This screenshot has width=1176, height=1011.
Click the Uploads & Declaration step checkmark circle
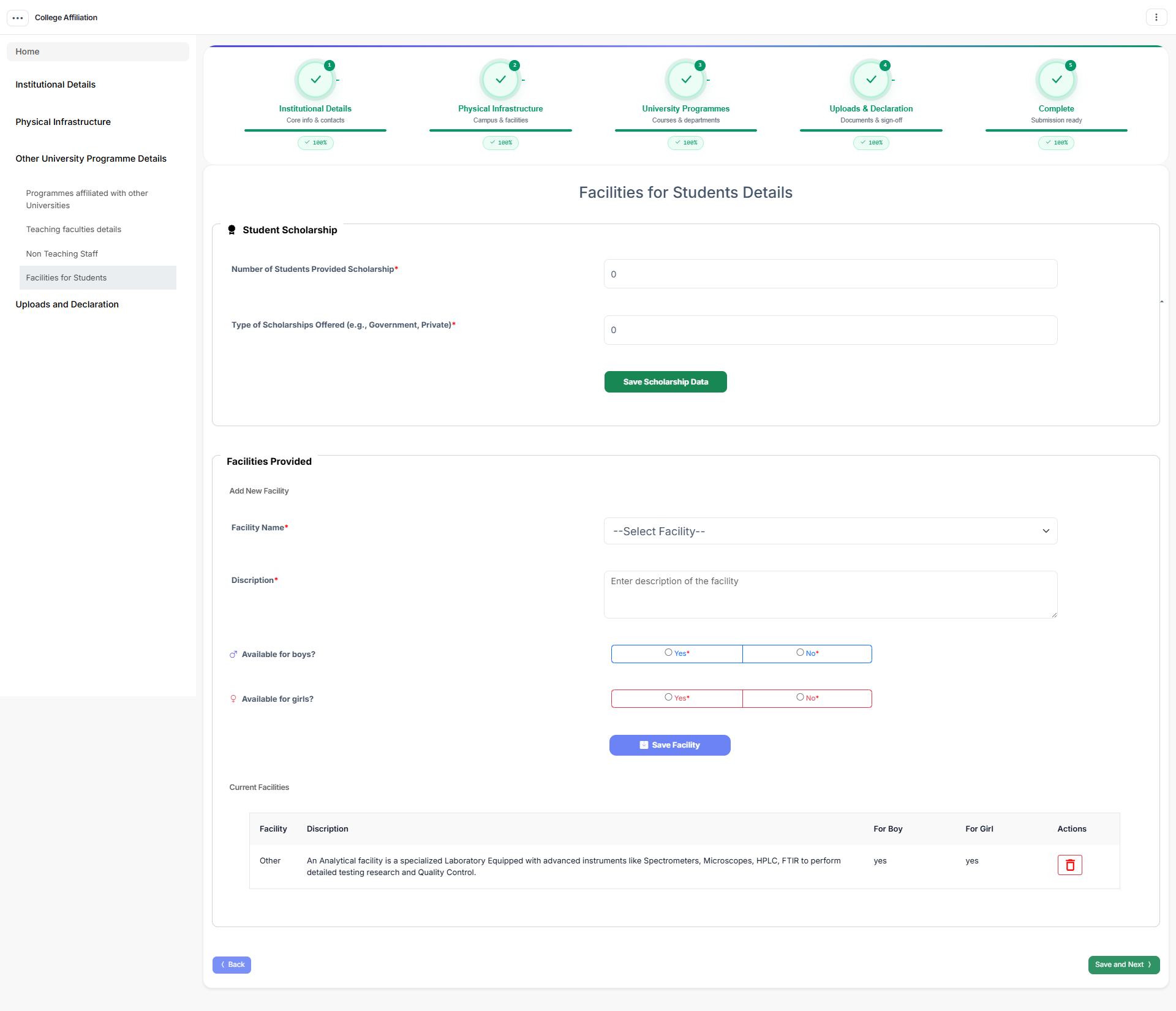[x=871, y=80]
